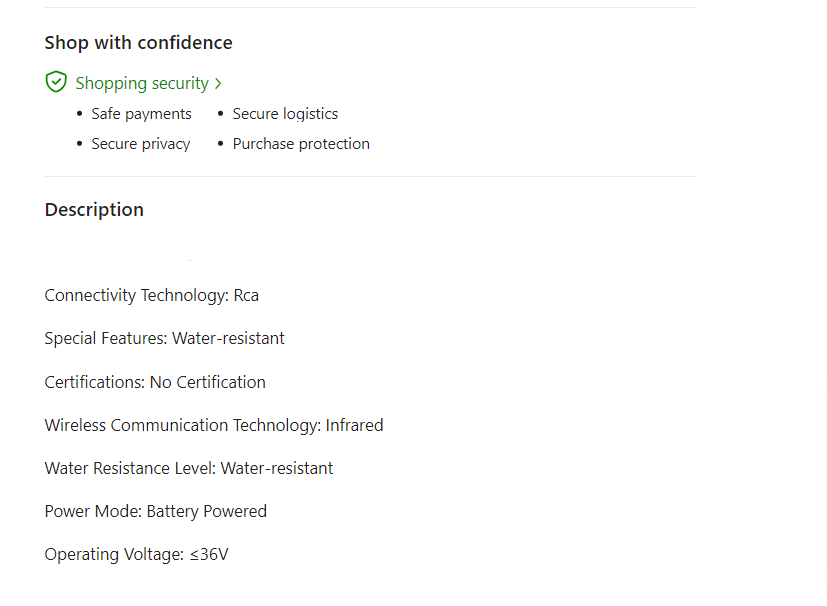Click the Water Resistance Level label
This screenshot has height=606, width=827.
click(130, 468)
